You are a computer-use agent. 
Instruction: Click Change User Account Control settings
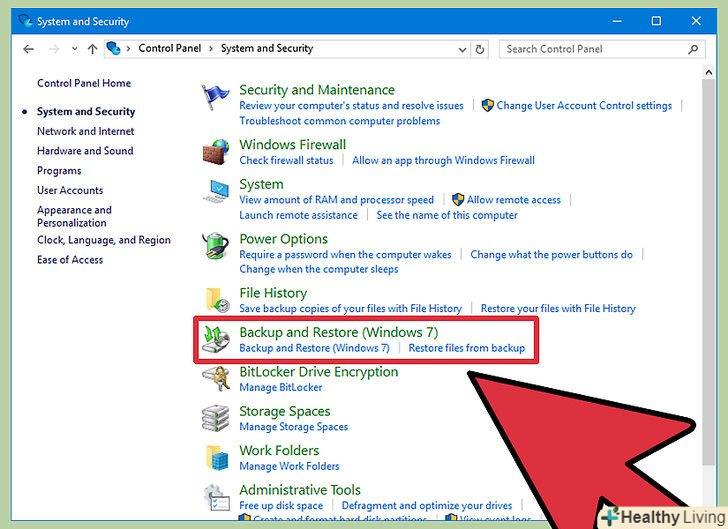(584, 105)
